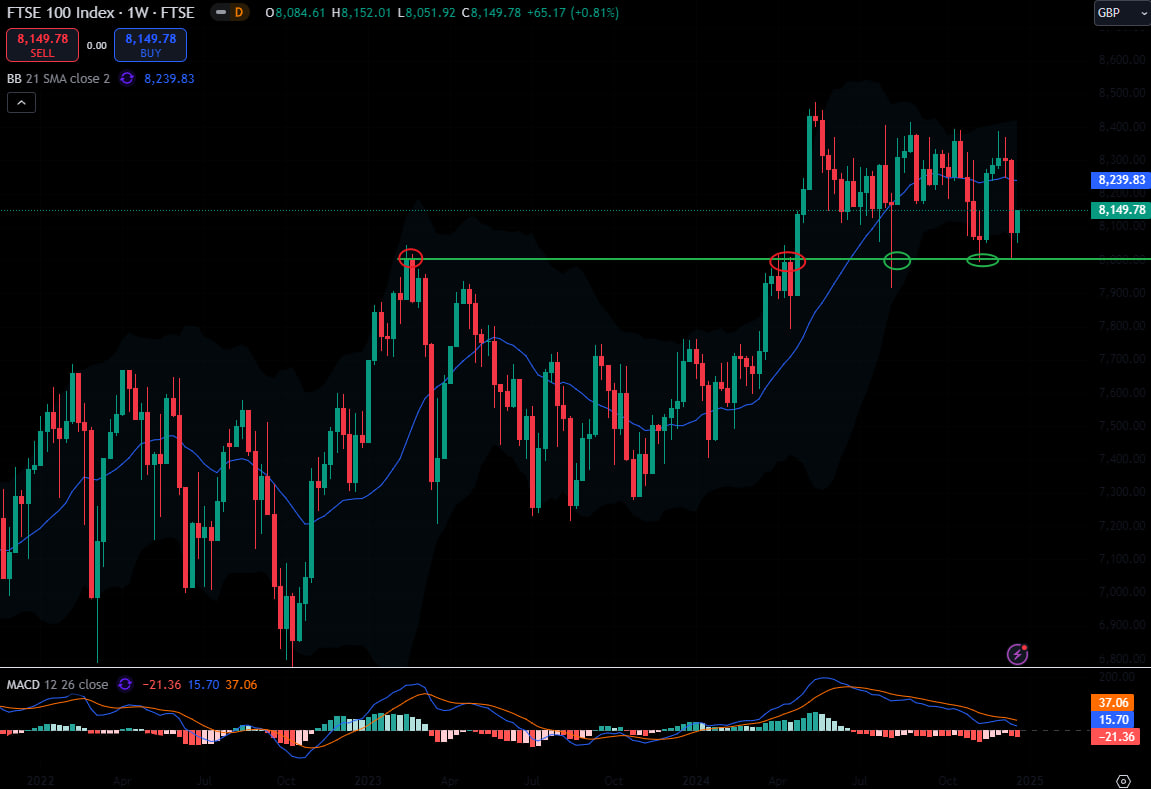This screenshot has width=1151, height=789.
Task: Toggle the minus pill next to D
Action: (221, 12)
